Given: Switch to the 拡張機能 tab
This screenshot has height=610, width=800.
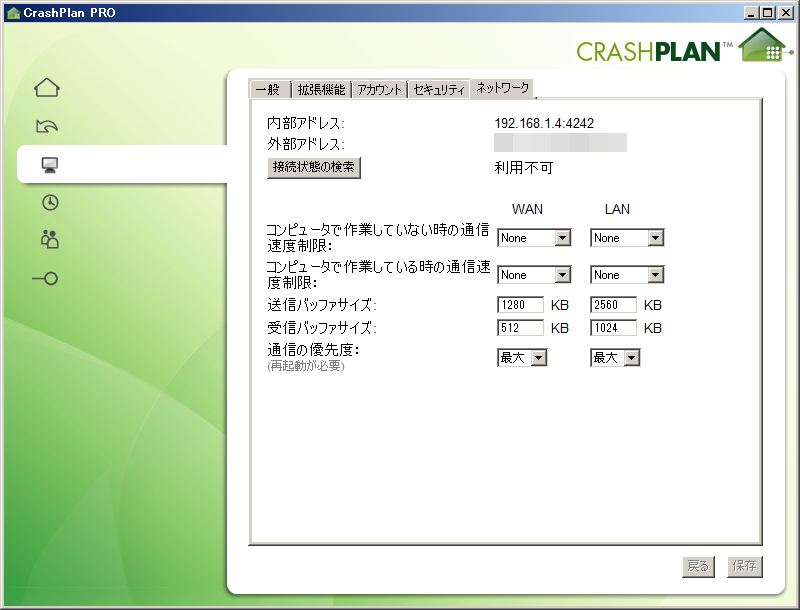Looking at the screenshot, I should click(x=321, y=89).
